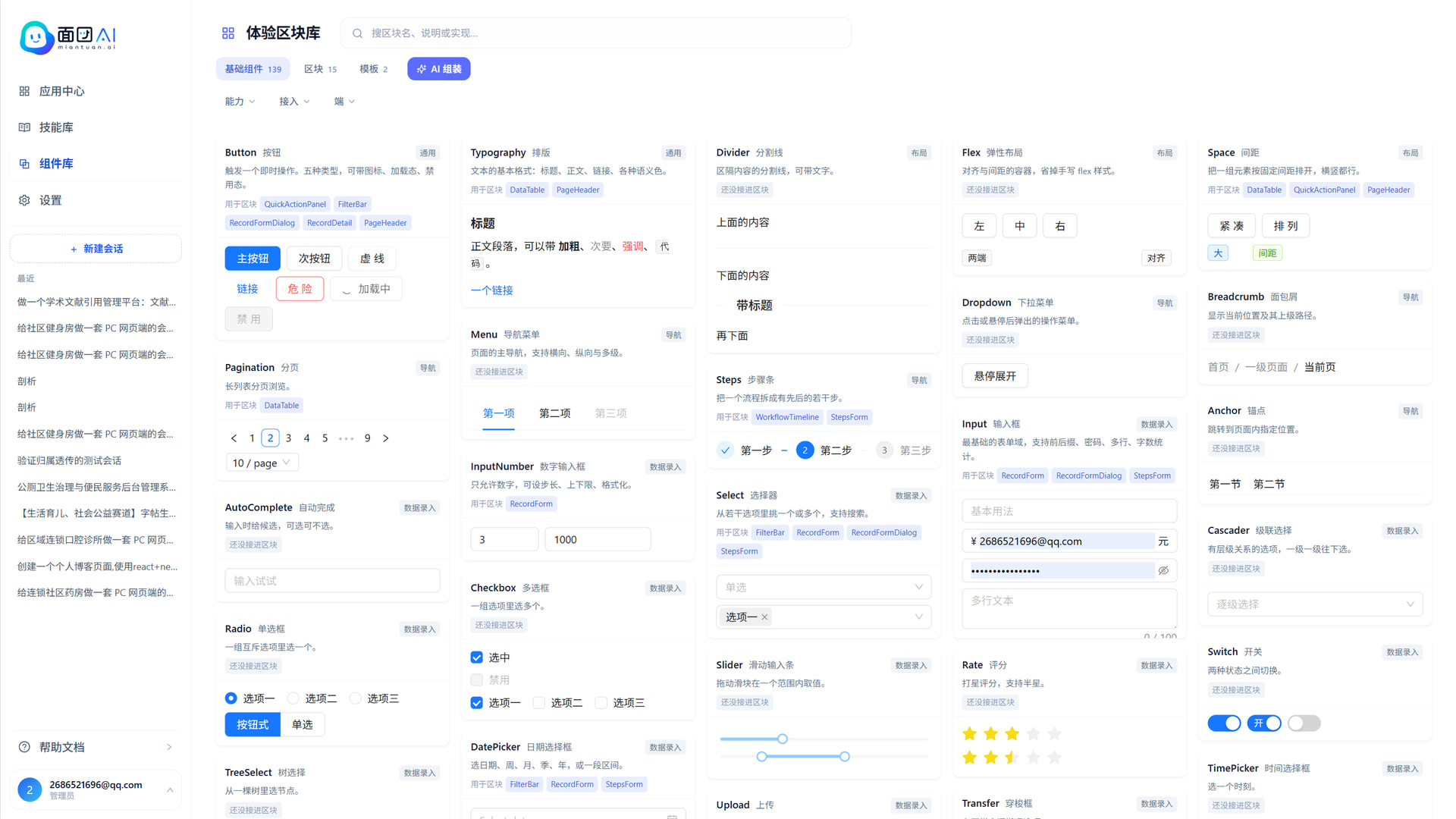The image size is (1456, 819).
Task: Click the second star in the bottom rating row
Action: click(990, 757)
